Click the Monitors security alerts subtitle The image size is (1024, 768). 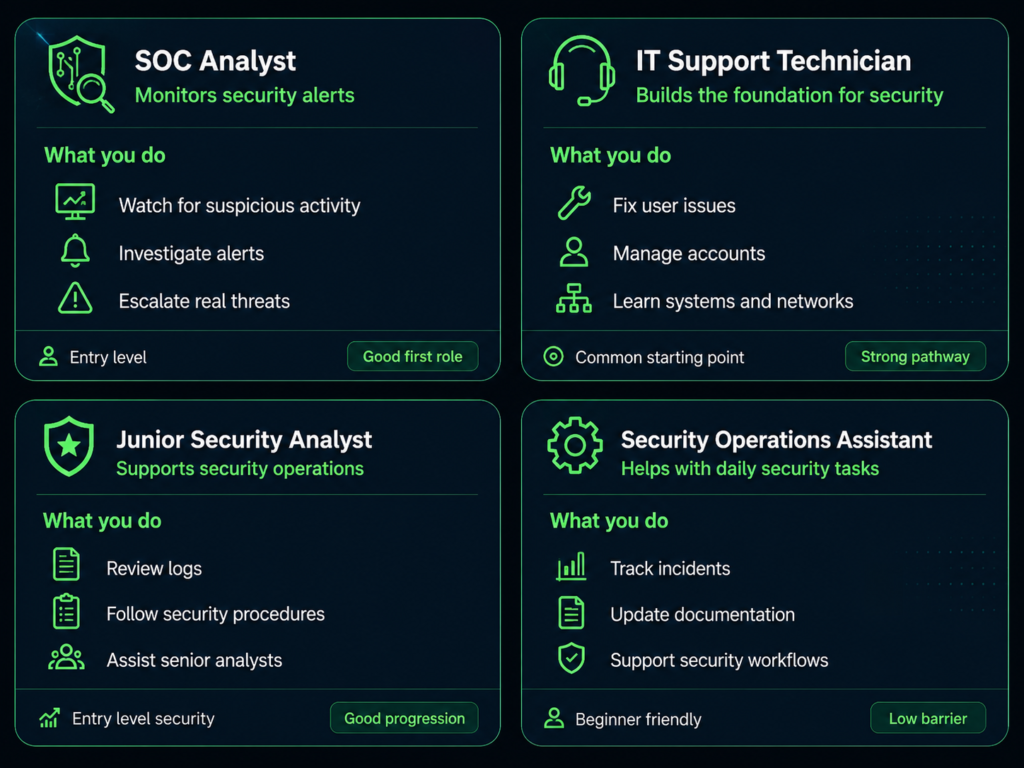click(245, 95)
